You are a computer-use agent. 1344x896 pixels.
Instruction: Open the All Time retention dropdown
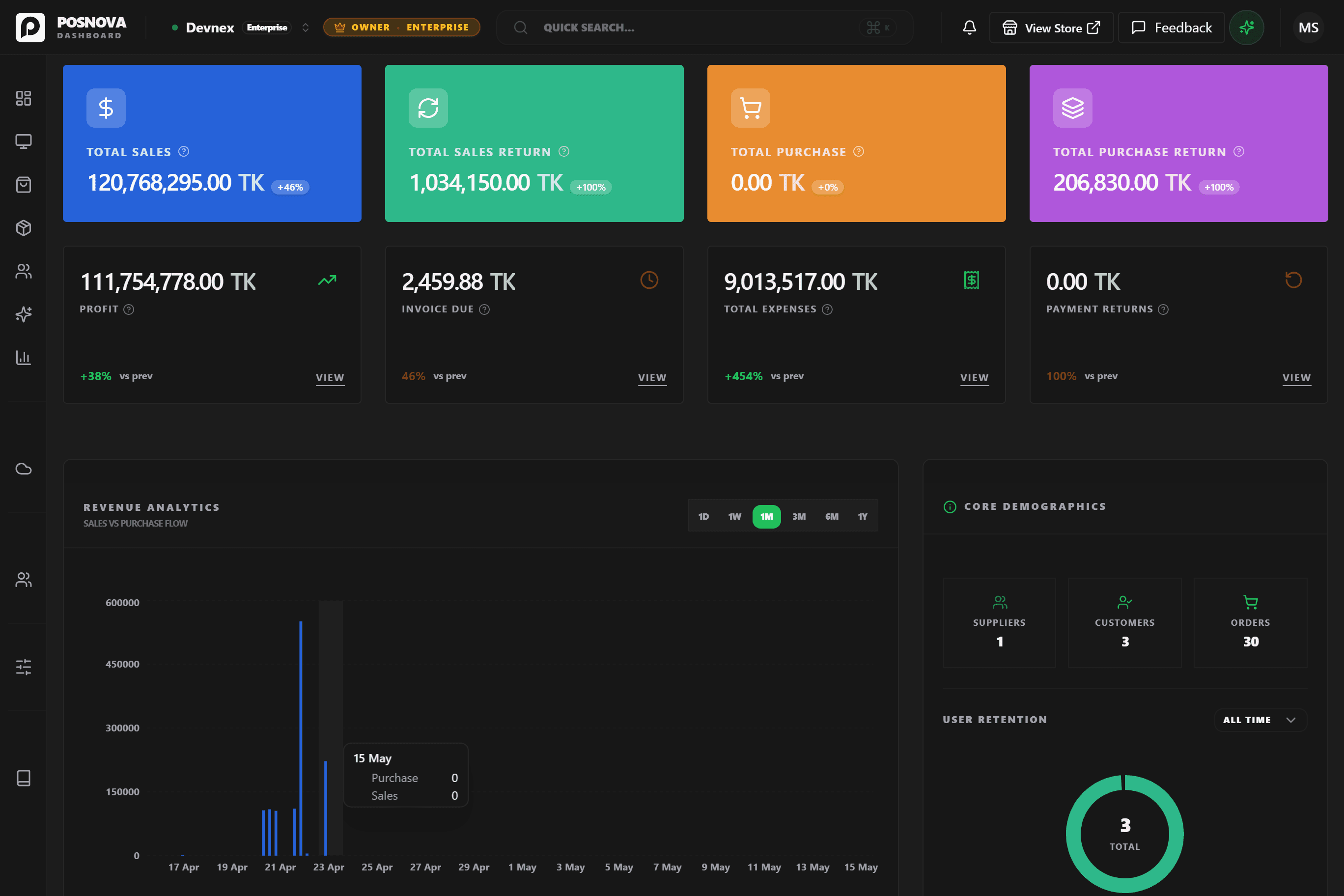click(x=1260, y=720)
